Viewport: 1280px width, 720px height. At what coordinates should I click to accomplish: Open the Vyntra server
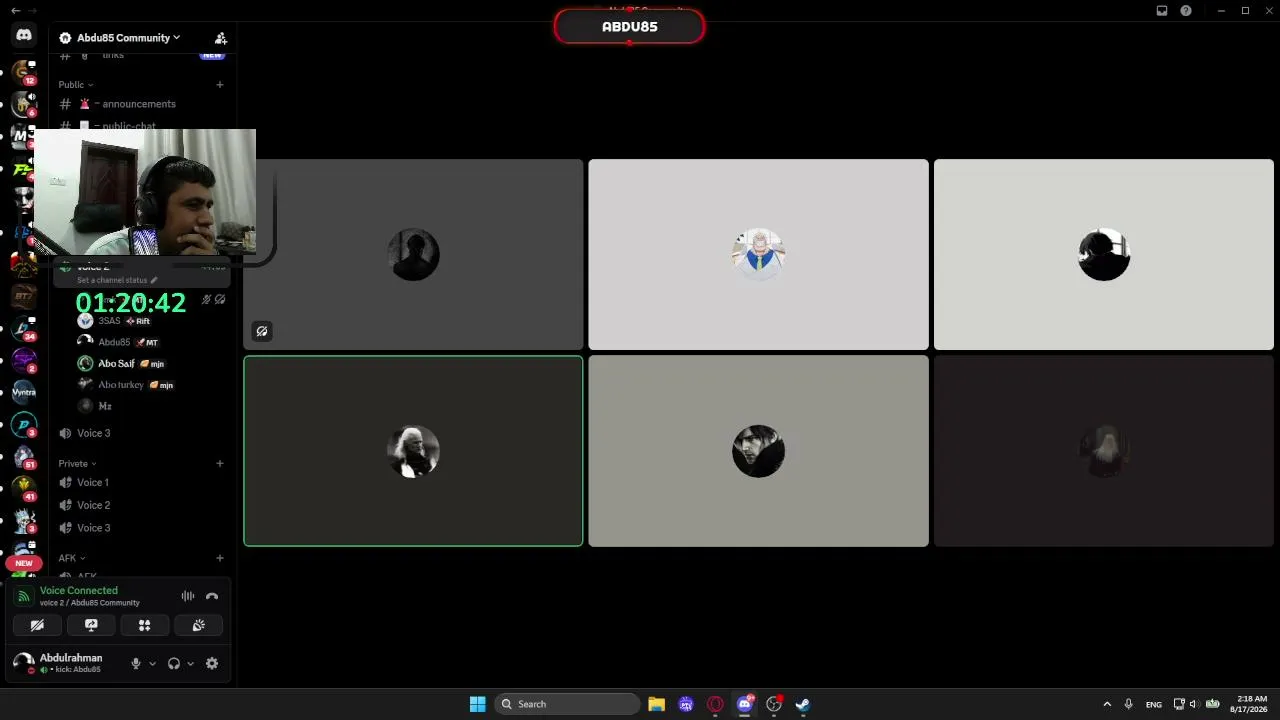[x=24, y=392]
